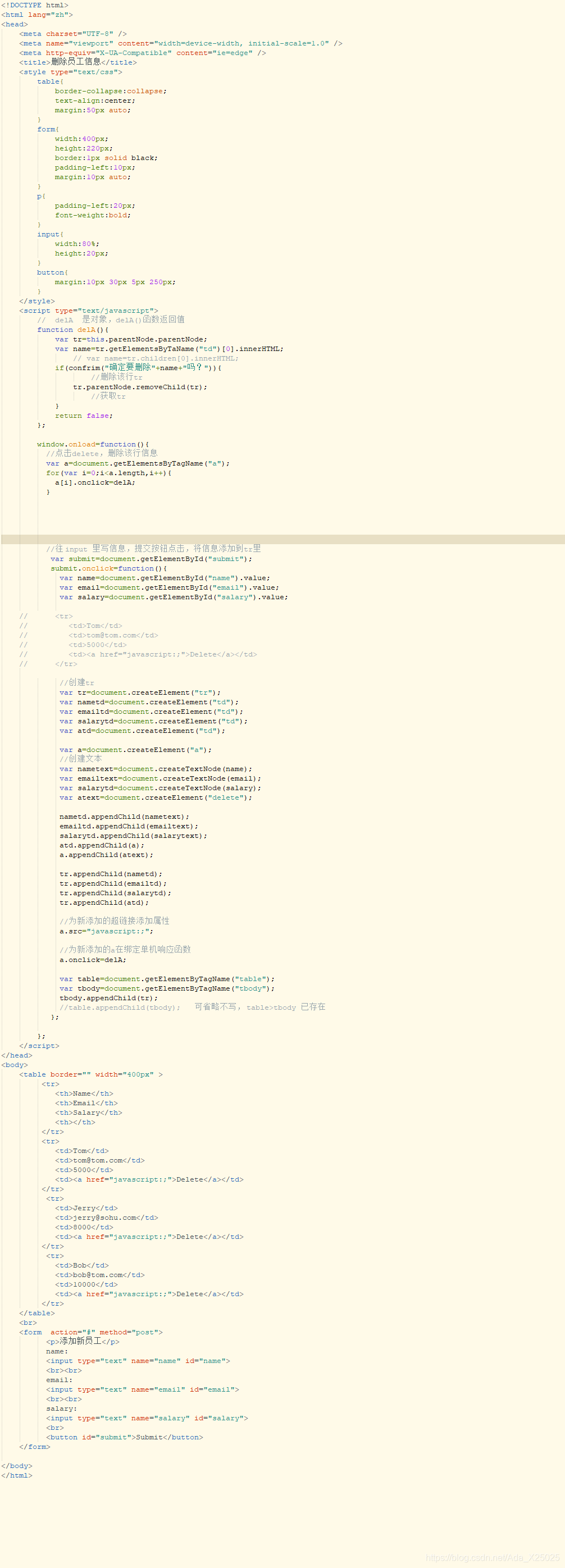This screenshot has width=565, height=1568.
Task: Click the closing </html> tag
Action: pos(17,1475)
